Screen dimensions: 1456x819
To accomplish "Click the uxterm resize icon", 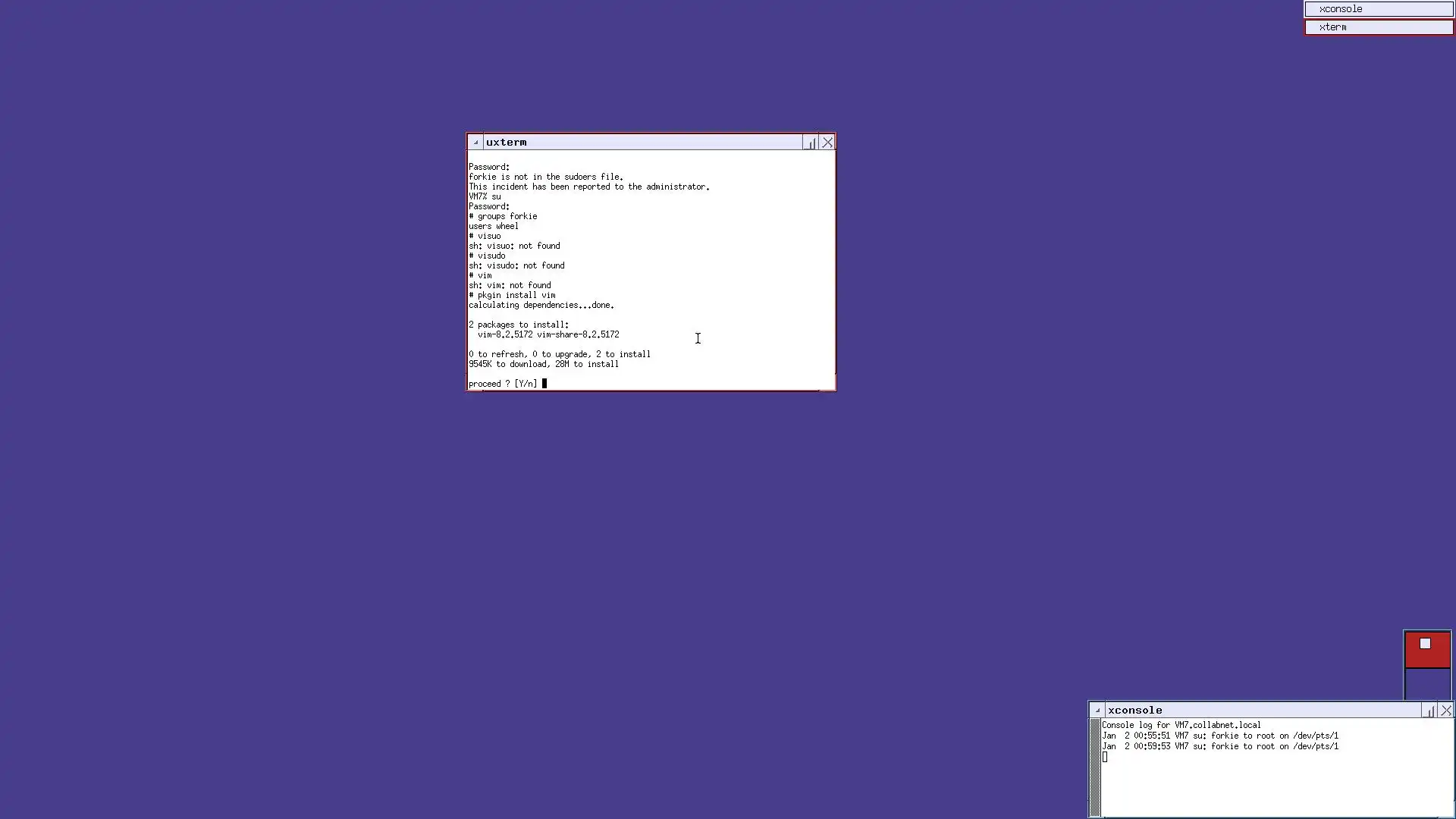I will 810,143.
